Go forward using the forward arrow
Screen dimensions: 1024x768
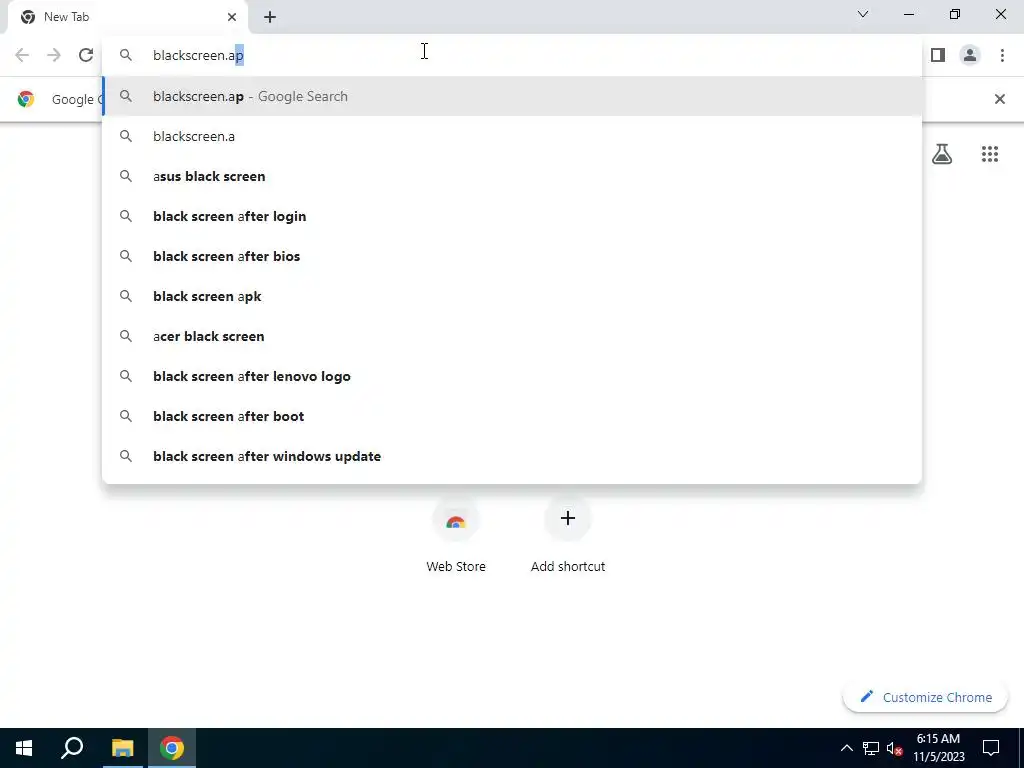pos(54,55)
